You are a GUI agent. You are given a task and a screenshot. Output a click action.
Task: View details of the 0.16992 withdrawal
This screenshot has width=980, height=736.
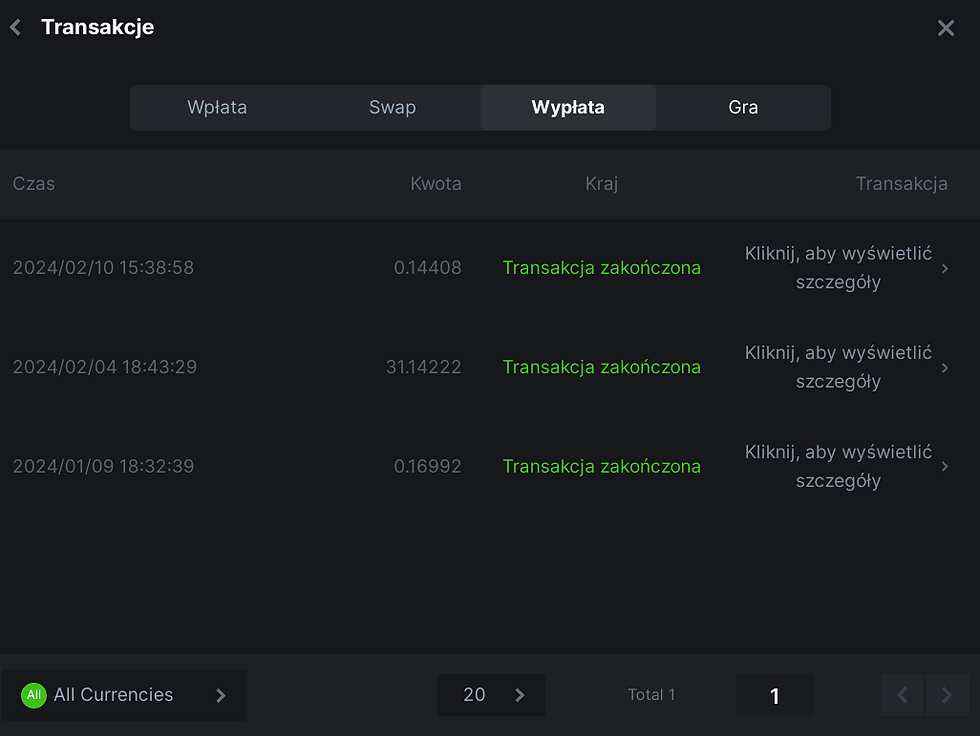pyautogui.click(x=838, y=466)
